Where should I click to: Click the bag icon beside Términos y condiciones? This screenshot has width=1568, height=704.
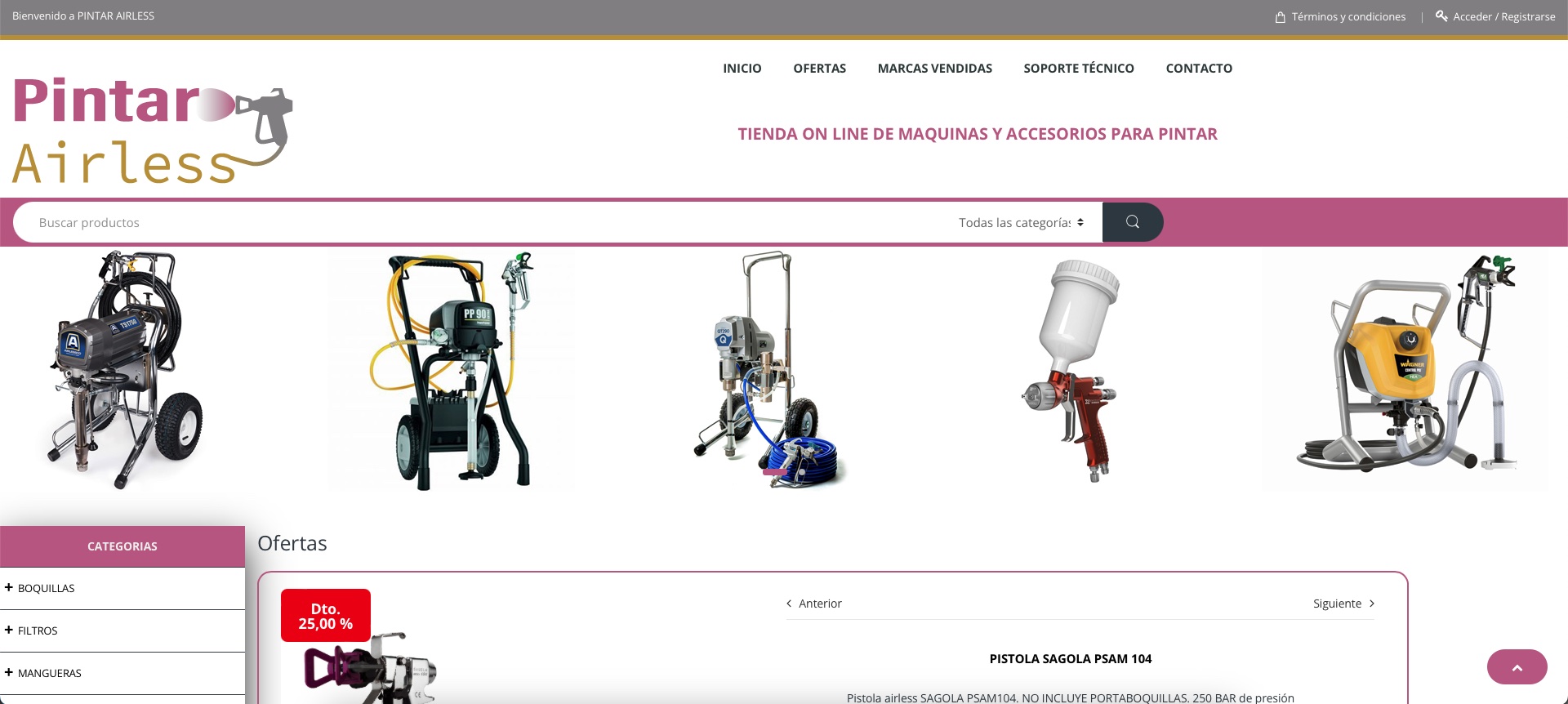(1280, 17)
